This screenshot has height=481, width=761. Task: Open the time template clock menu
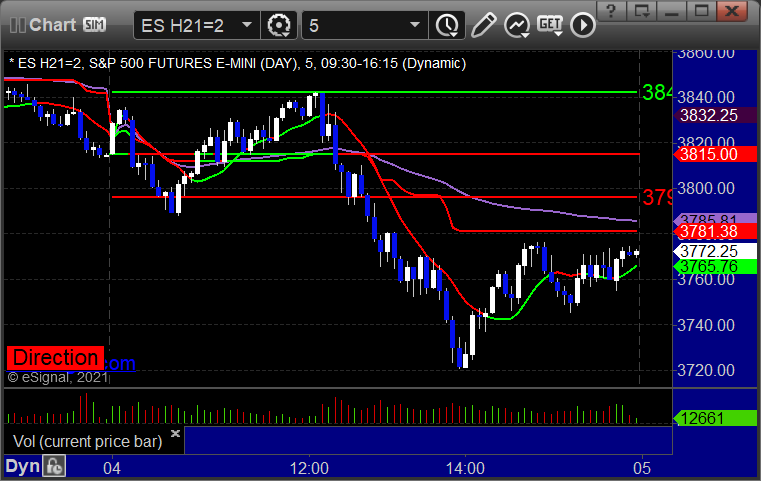point(447,25)
